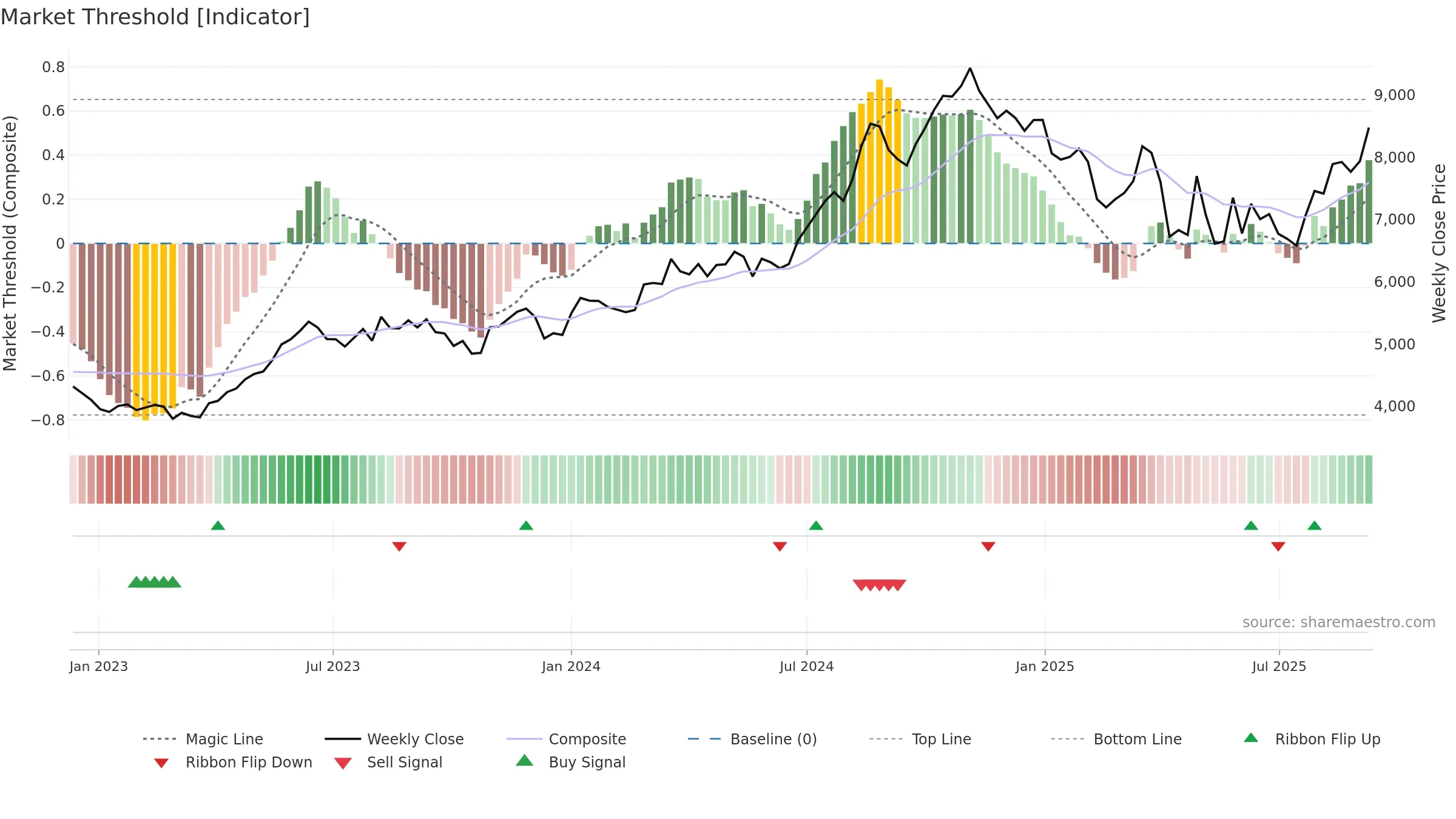Click the ribbon flip up marker just after Jul 2024
1456x819 pixels.
coord(816,525)
